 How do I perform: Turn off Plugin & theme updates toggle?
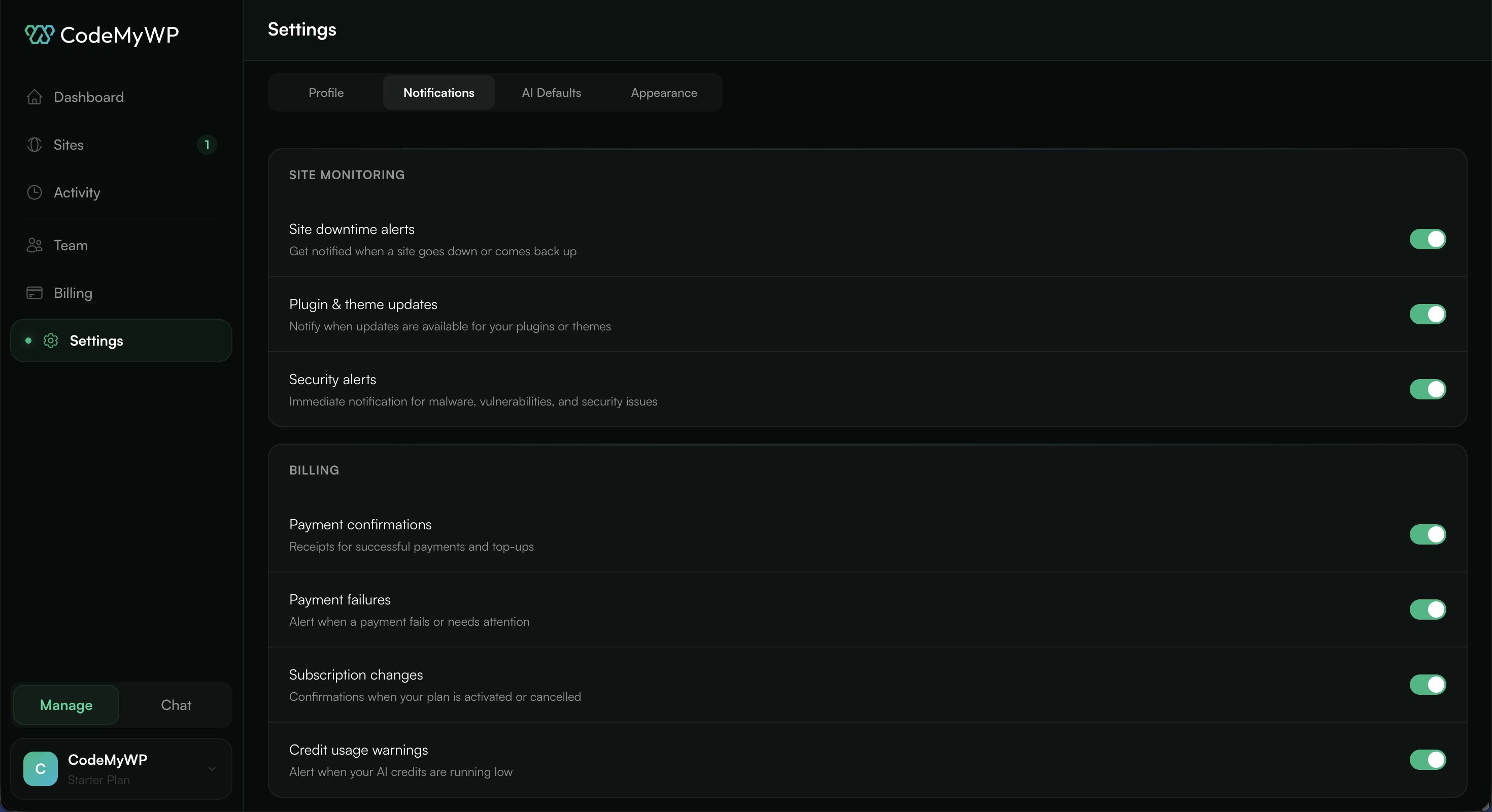(1427, 315)
